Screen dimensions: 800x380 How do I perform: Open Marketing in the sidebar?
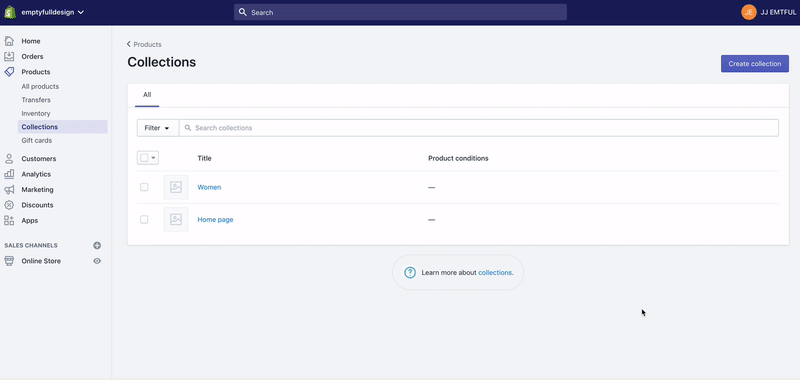pos(37,190)
